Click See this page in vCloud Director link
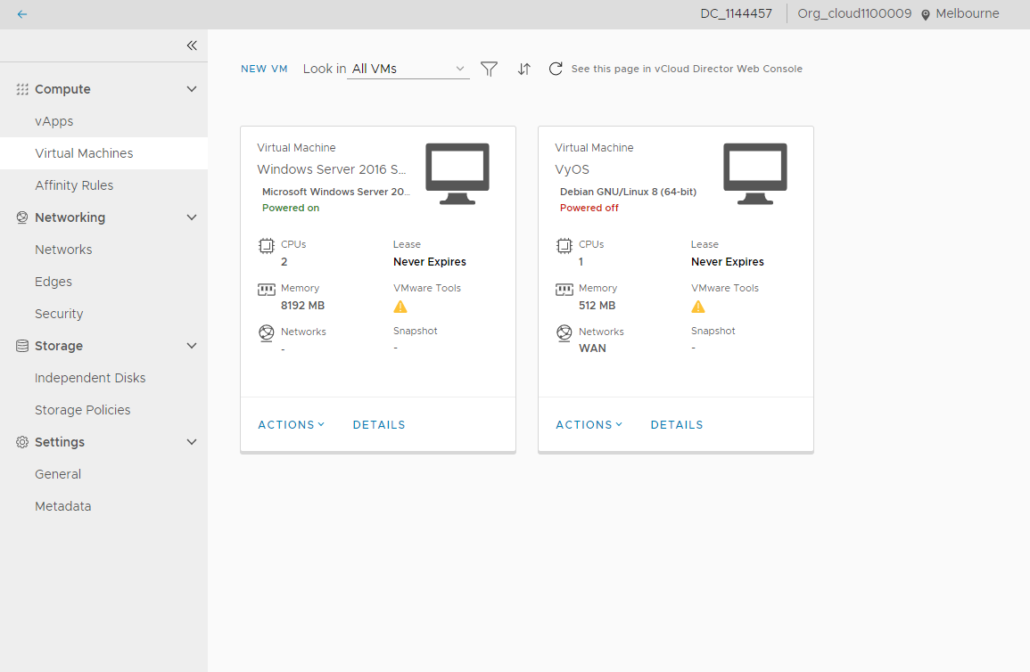 686,69
